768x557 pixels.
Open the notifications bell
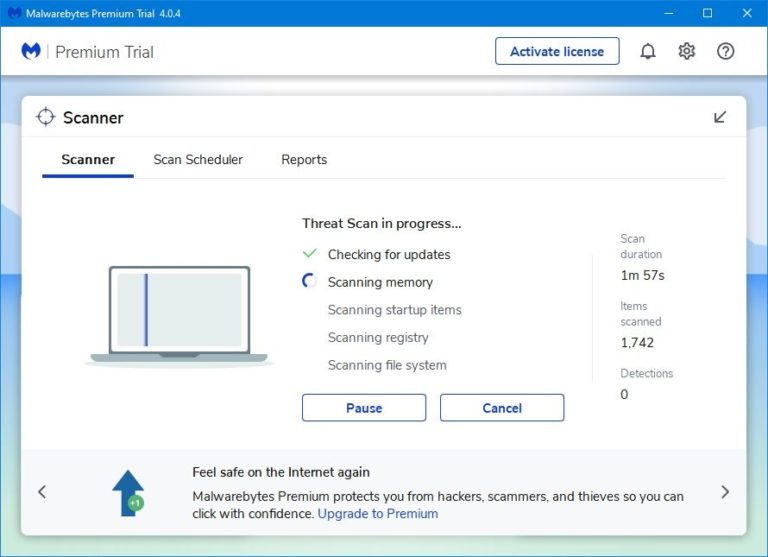click(x=648, y=51)
